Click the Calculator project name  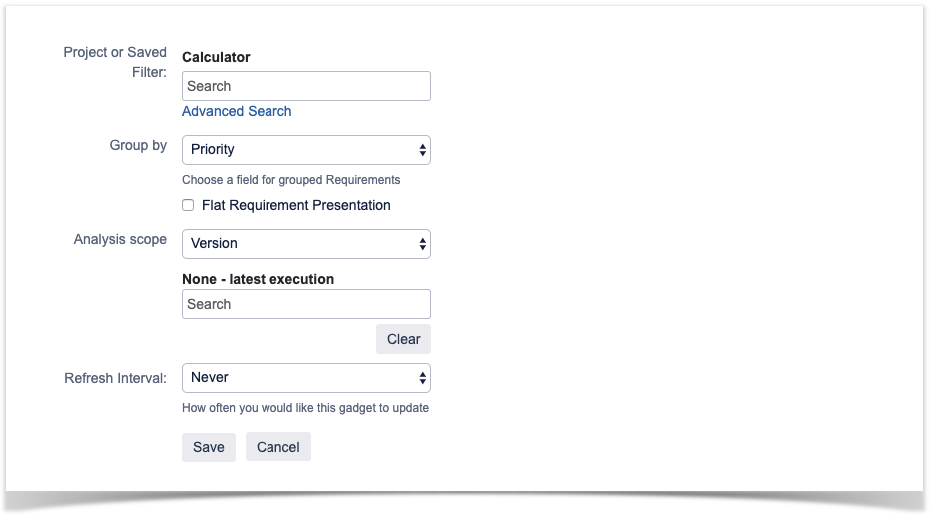click(216, 57)
